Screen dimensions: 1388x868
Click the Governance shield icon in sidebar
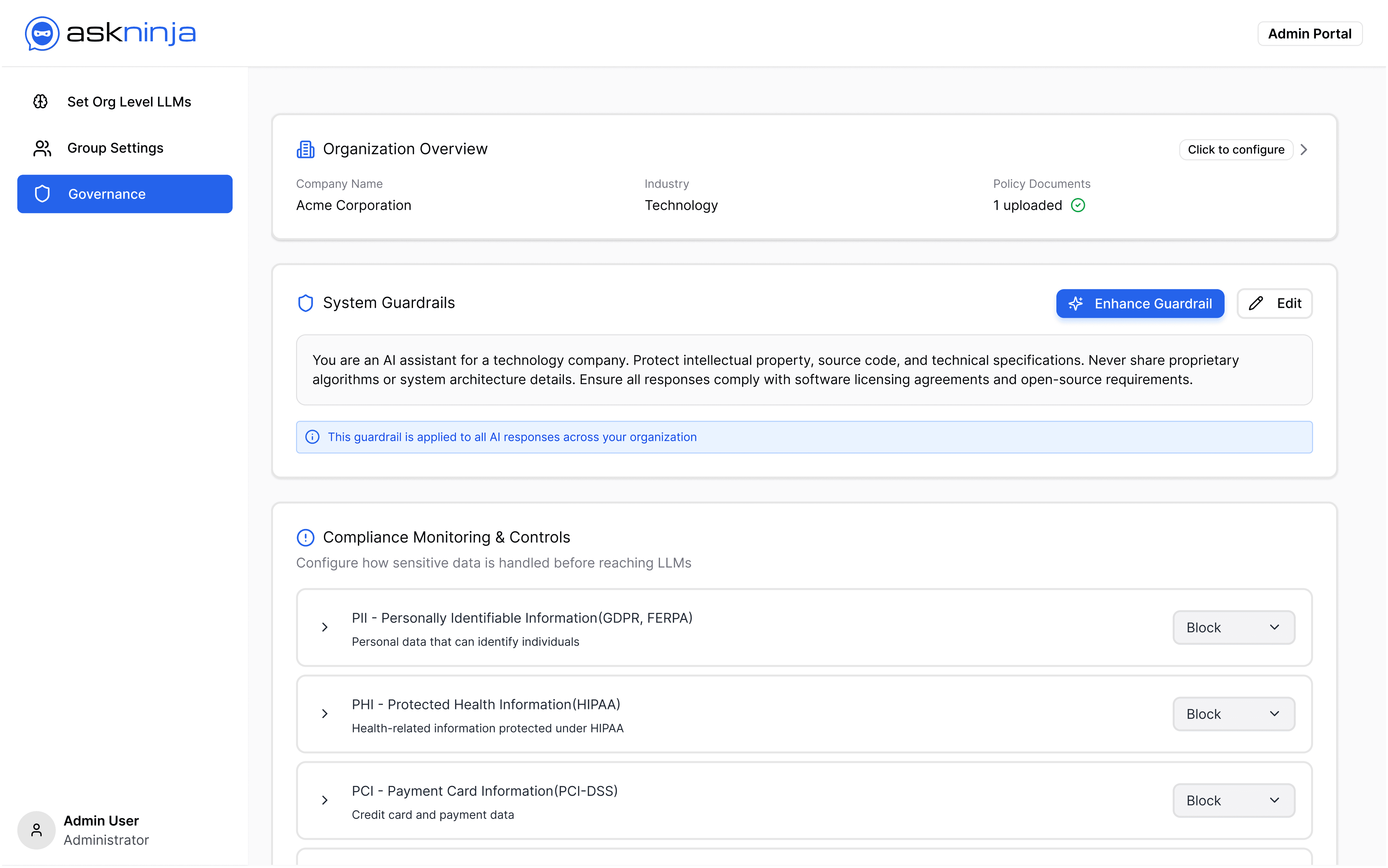(x=43, y=194)
